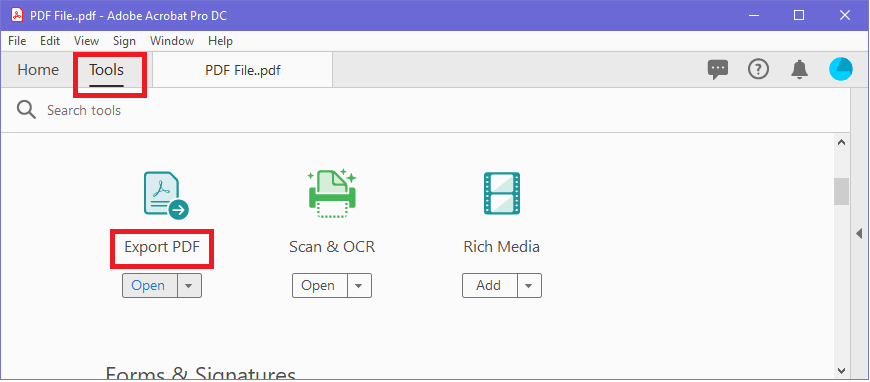
Task: Click the Rich Media label
Action: [502, 247]
